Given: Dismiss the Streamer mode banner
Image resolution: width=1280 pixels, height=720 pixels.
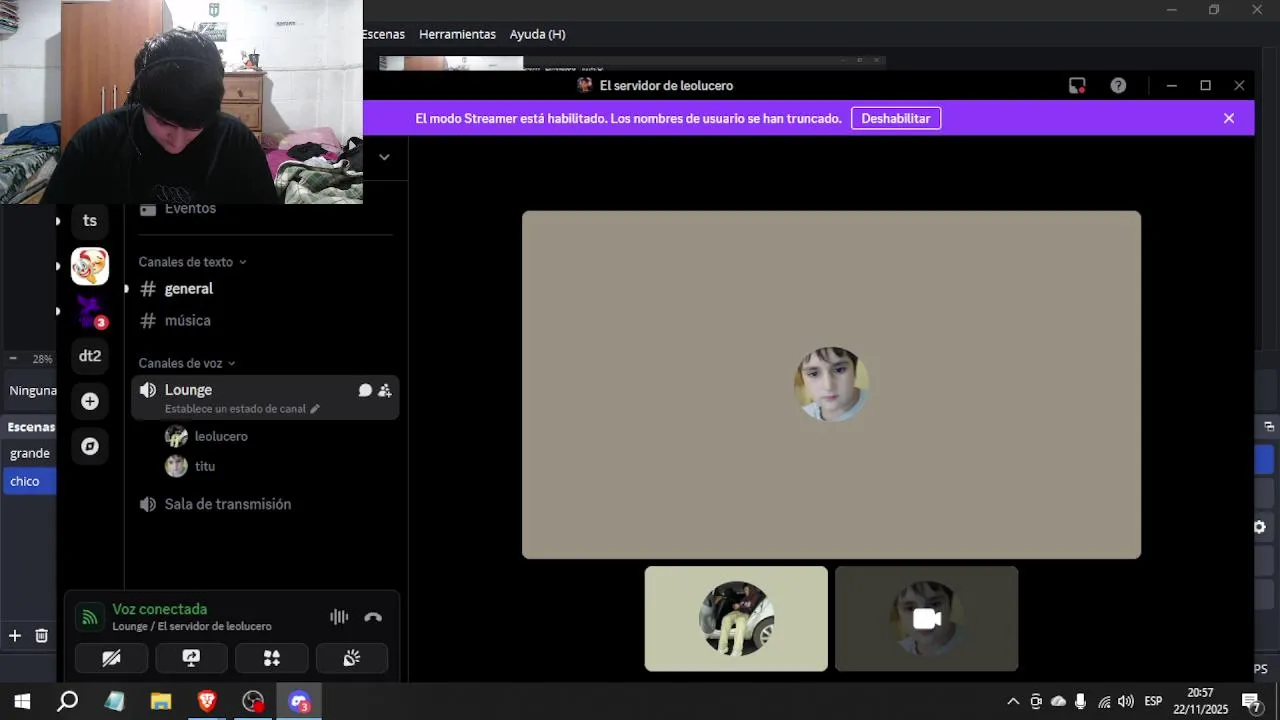Looking at the screenshot, I should click(1229, 118).
